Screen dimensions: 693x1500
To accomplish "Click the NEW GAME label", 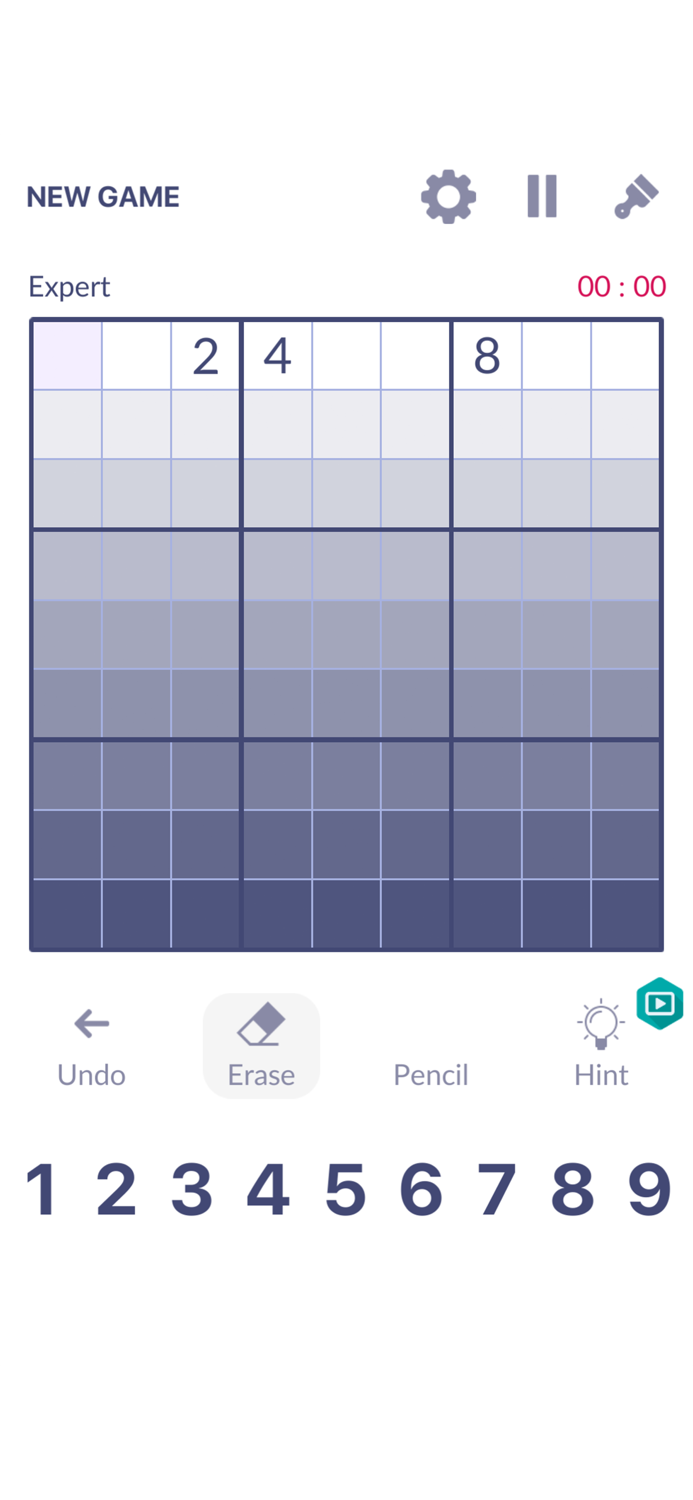I will [x=103, y=196].
